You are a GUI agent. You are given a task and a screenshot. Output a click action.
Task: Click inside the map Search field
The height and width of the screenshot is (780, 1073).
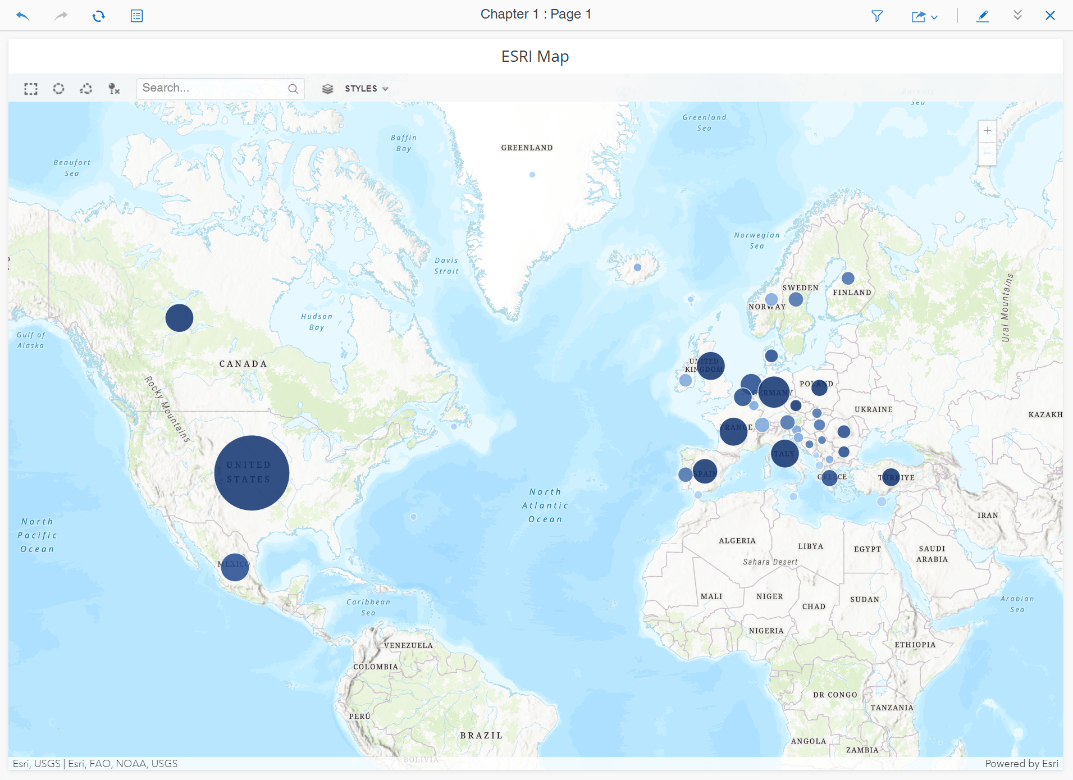point(212,88)
